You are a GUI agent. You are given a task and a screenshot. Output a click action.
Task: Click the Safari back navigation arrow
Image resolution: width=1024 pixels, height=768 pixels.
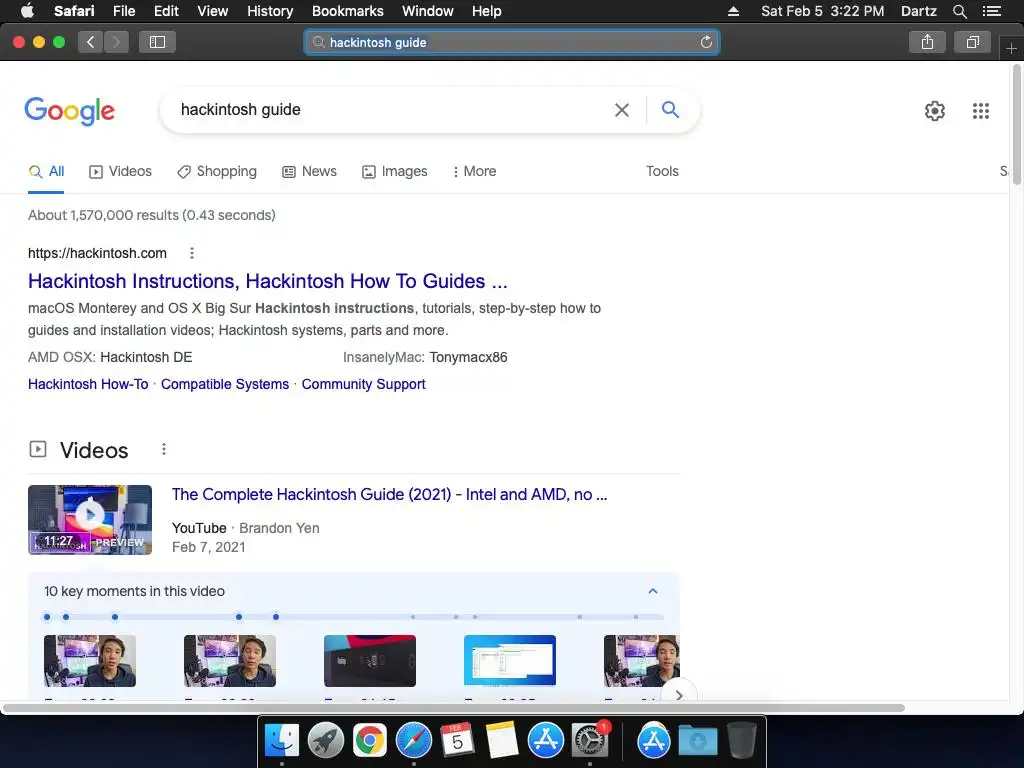[91, 42]
